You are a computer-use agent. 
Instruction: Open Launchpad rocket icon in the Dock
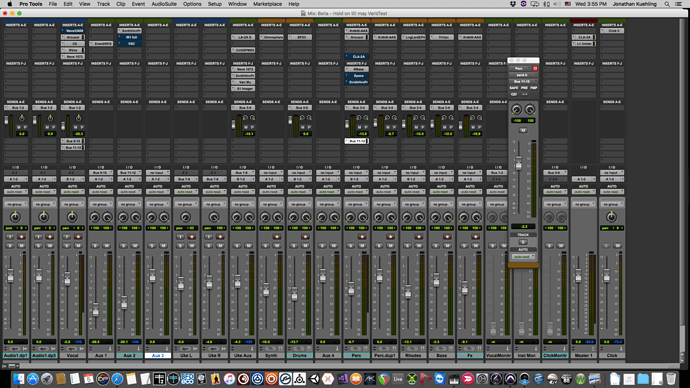[47, 379]
